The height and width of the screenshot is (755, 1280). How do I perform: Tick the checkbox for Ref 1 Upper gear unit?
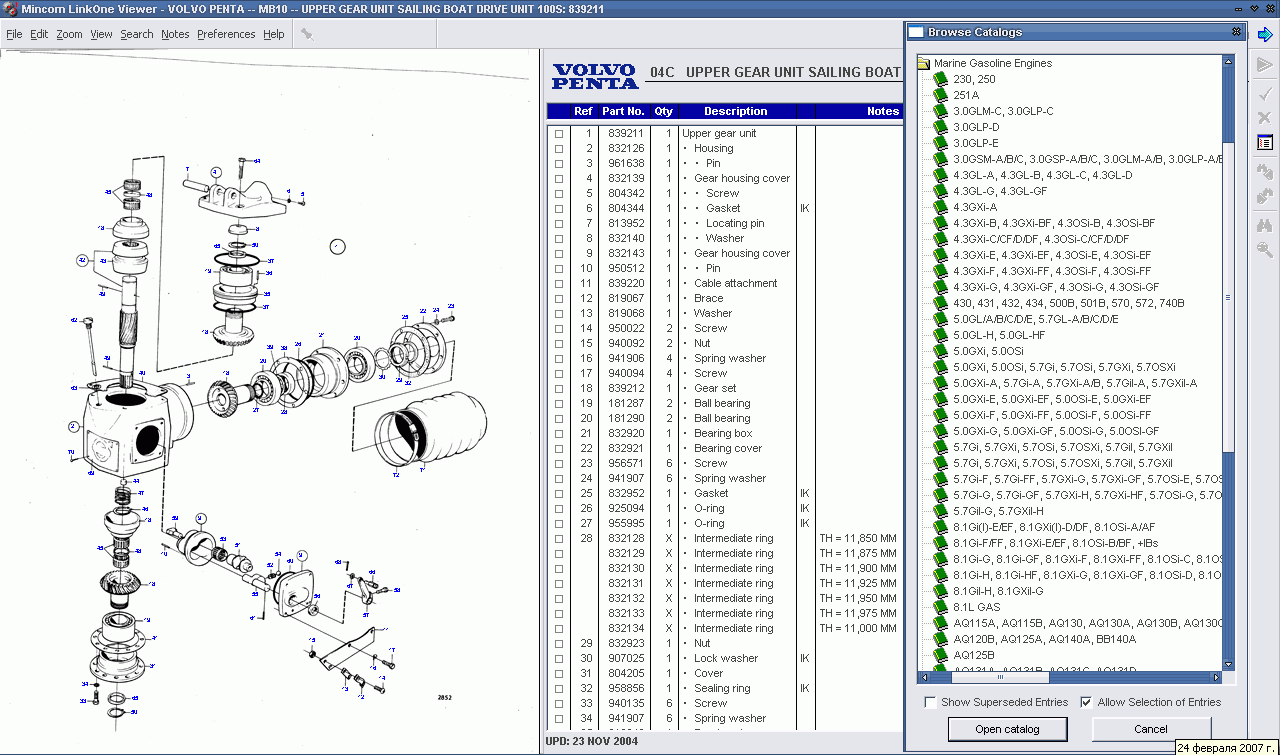[x=559, y=133]
